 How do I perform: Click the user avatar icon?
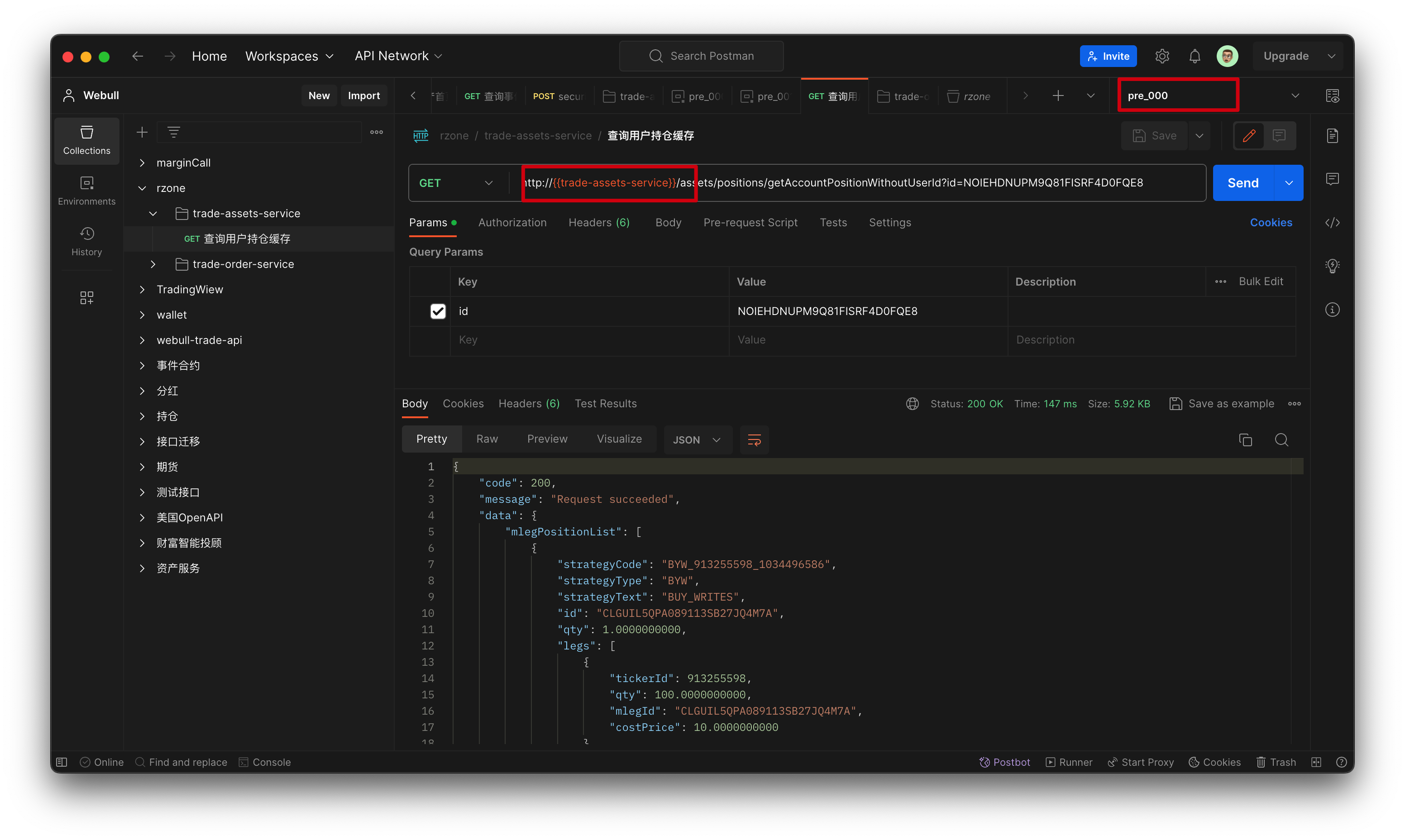click(1227, 56)
